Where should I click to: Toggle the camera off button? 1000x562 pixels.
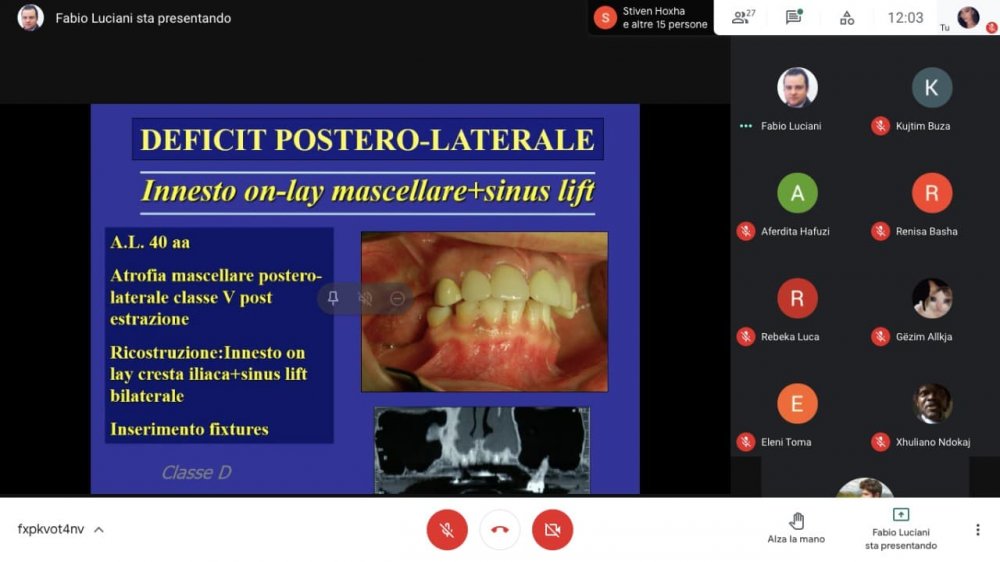[x=552, y=529]
